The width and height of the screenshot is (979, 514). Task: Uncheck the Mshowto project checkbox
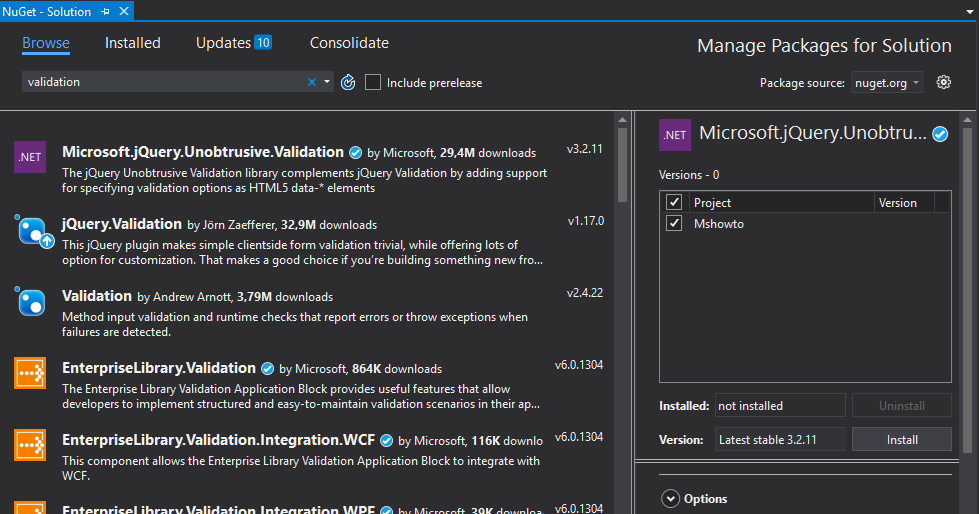[x=674, y=224]
